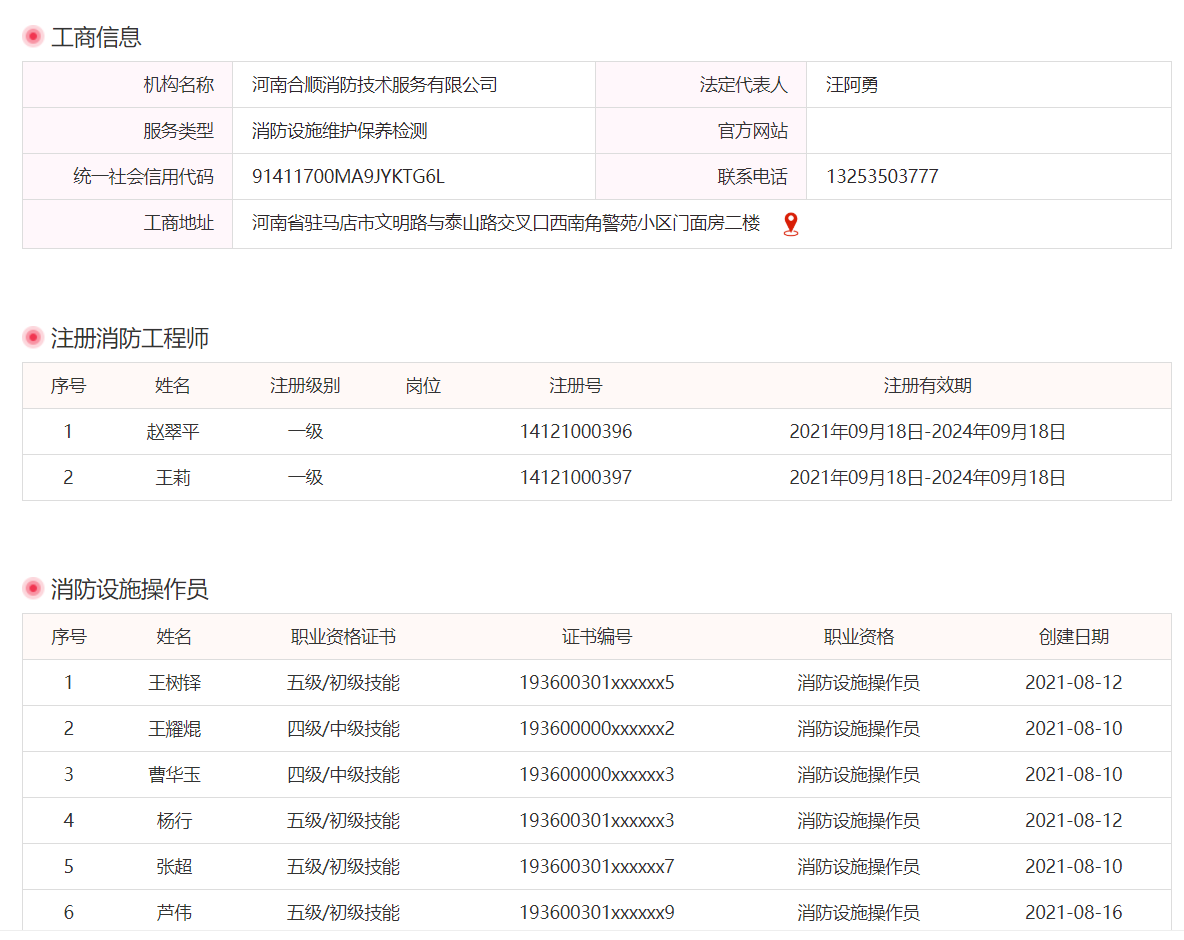Click the 消防设施操作员 section bullet icon
1184x940 pixels.
(33, 589)
